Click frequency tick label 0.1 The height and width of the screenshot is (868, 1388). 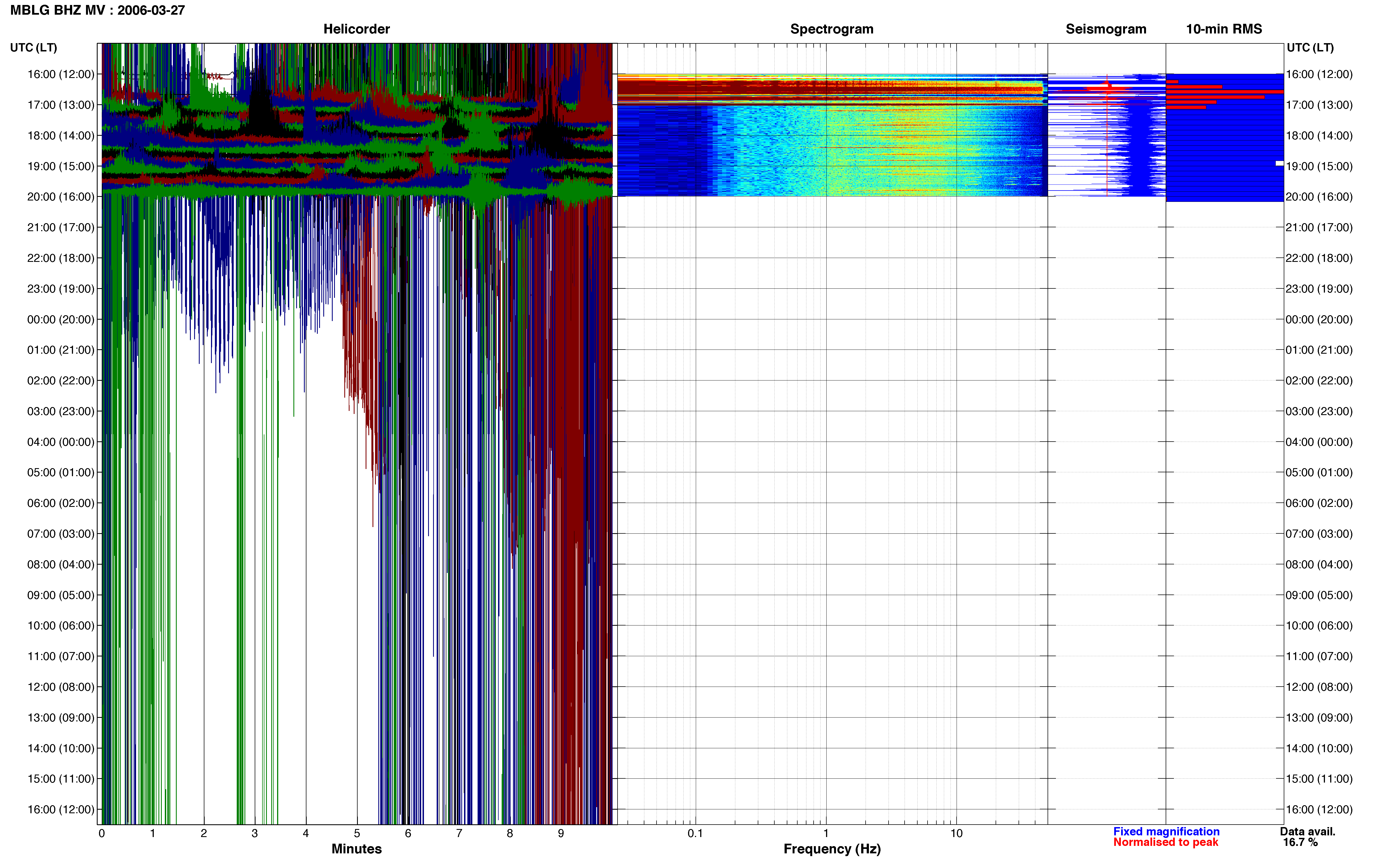point(695,833)
